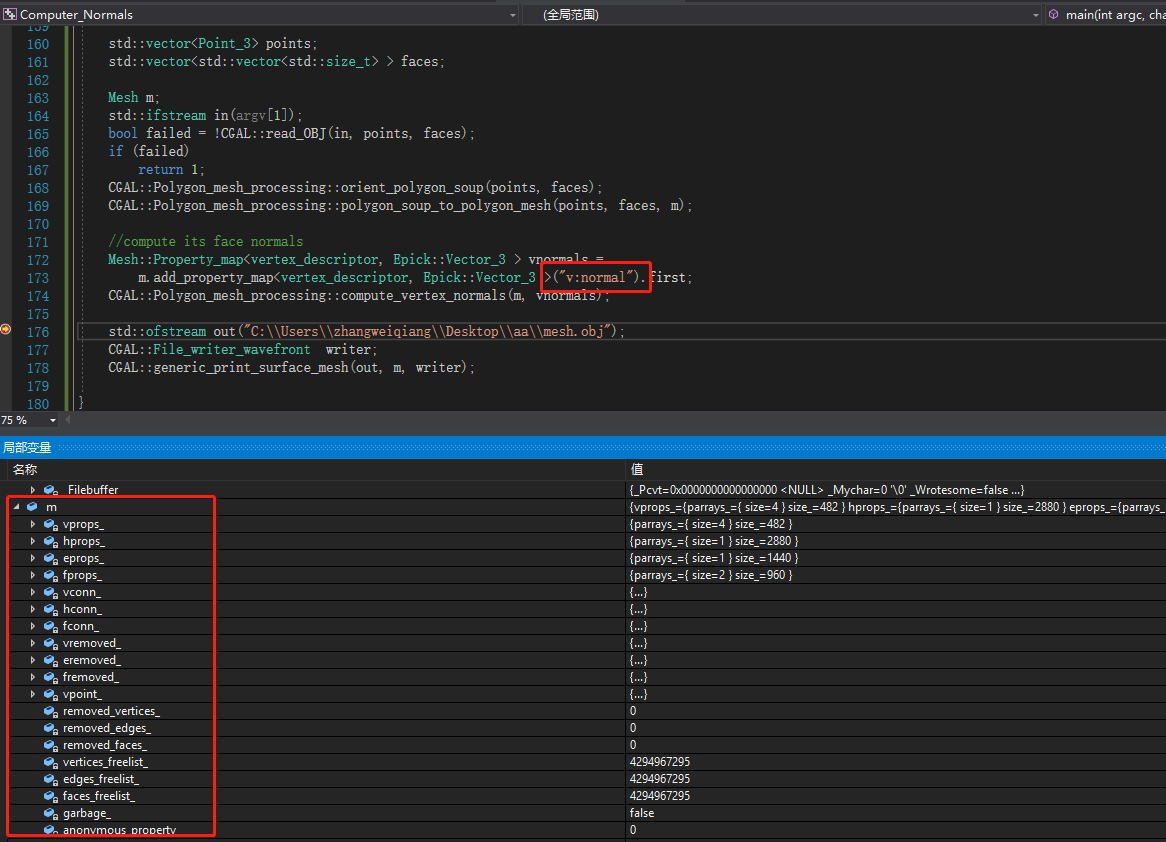This screenshot has height=842, width=1166.
Task: Click the 局部变量 panel header
Action: (27, 447)
